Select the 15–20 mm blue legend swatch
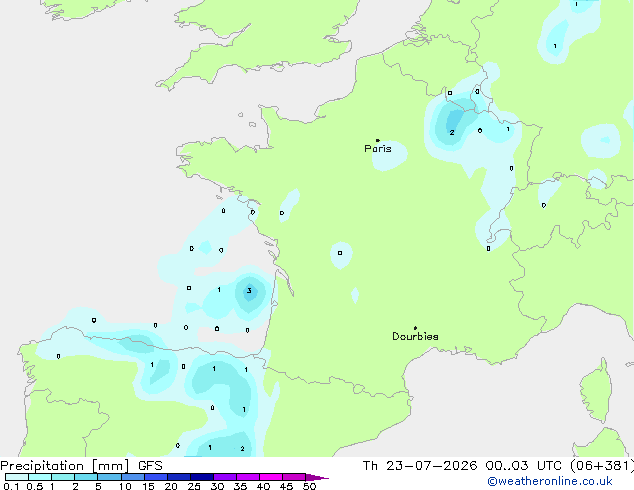 tap(156, 477)
